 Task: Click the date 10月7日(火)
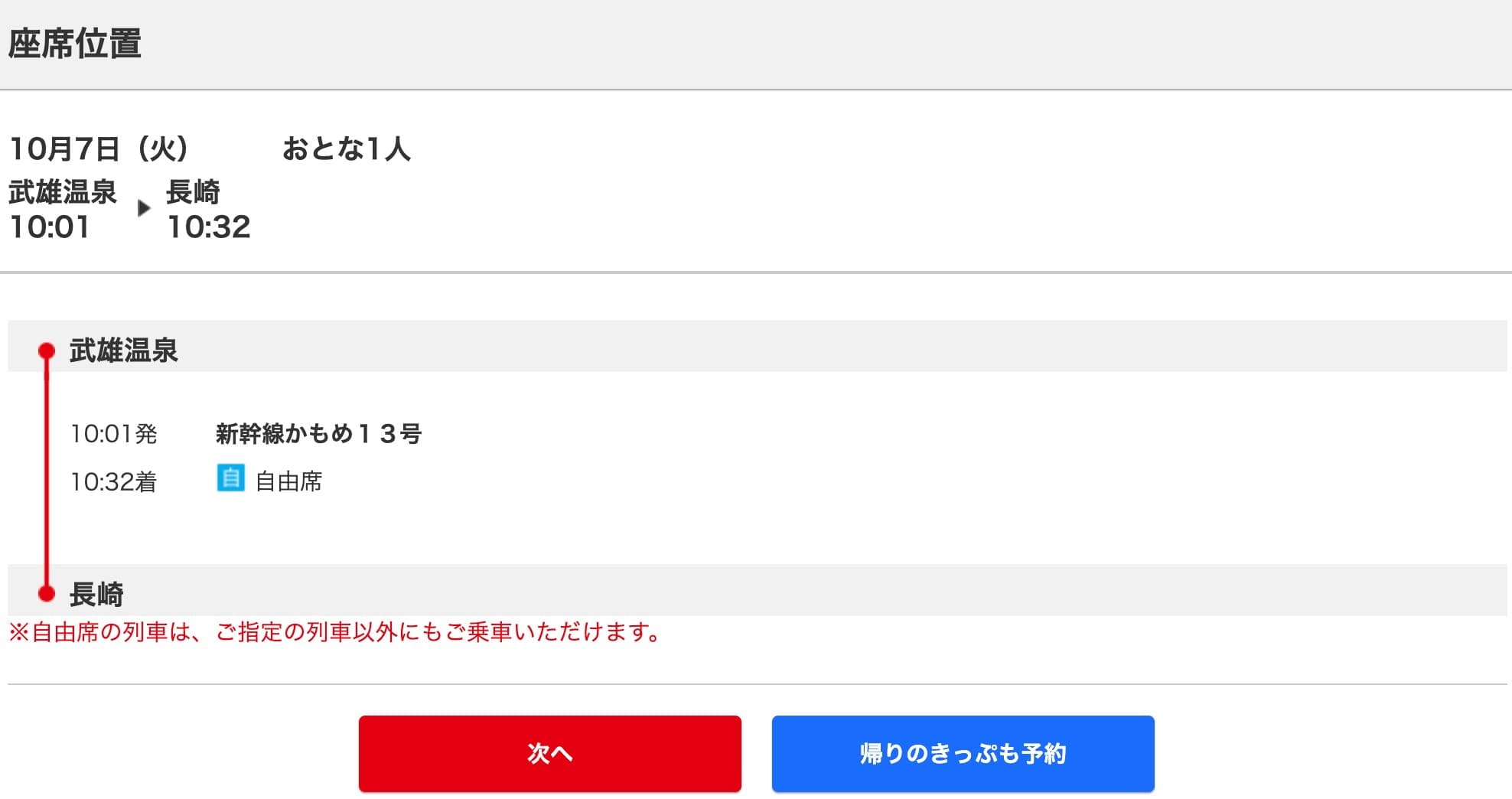[99, 148]
